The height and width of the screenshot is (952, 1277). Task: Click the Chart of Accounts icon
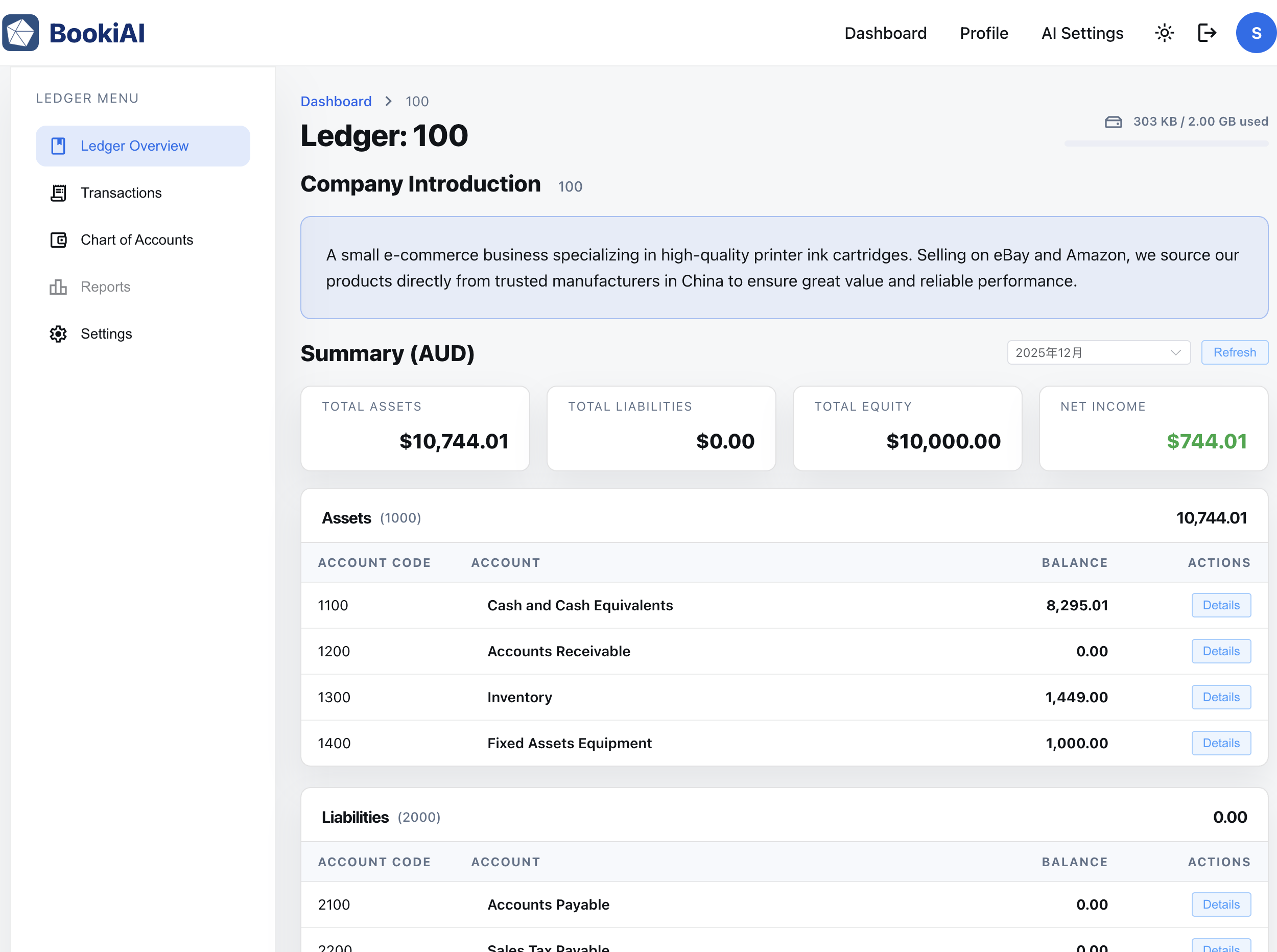[58, 240]
